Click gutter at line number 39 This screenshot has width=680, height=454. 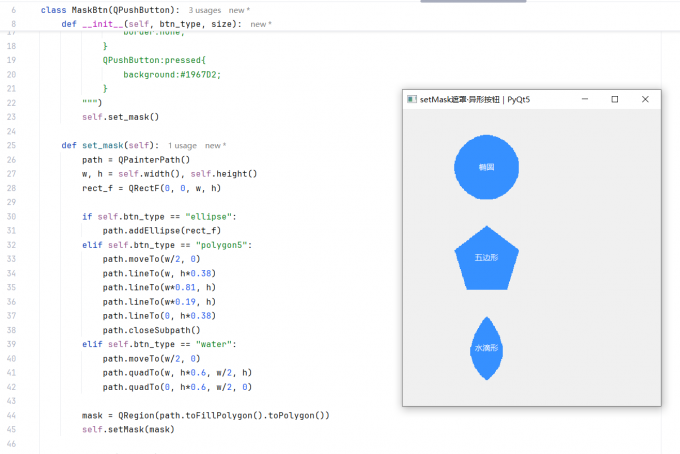point(12,344)
